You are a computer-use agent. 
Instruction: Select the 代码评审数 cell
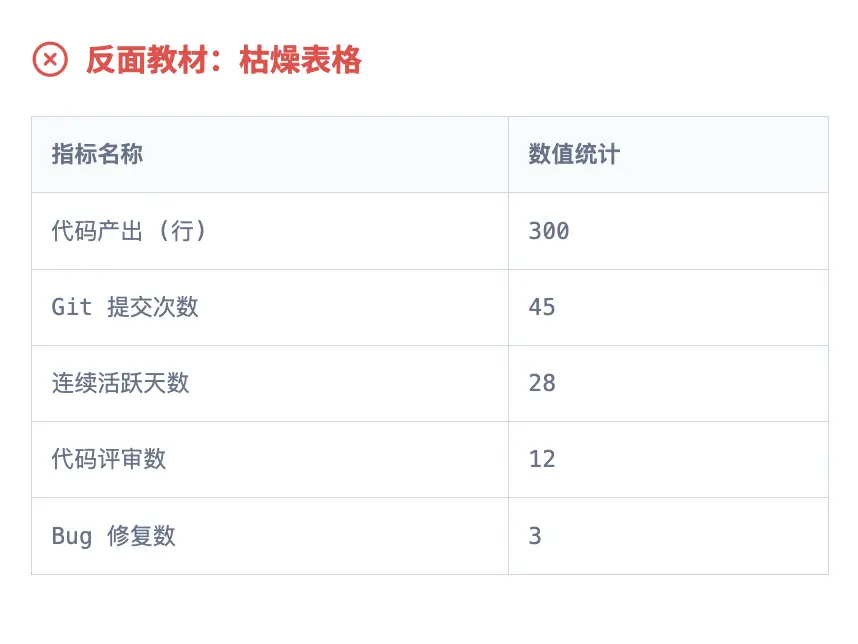coord(109,459)
